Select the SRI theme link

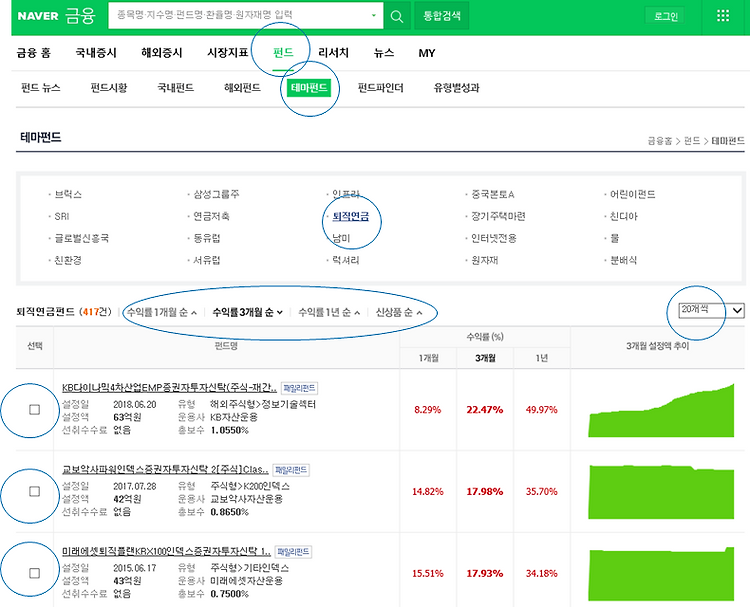(62, 217)
